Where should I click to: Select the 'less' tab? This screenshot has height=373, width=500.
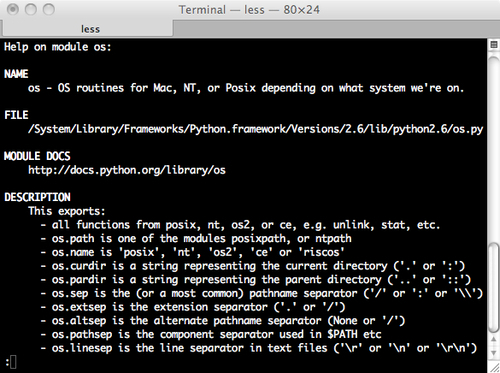(x=87, y=29)
